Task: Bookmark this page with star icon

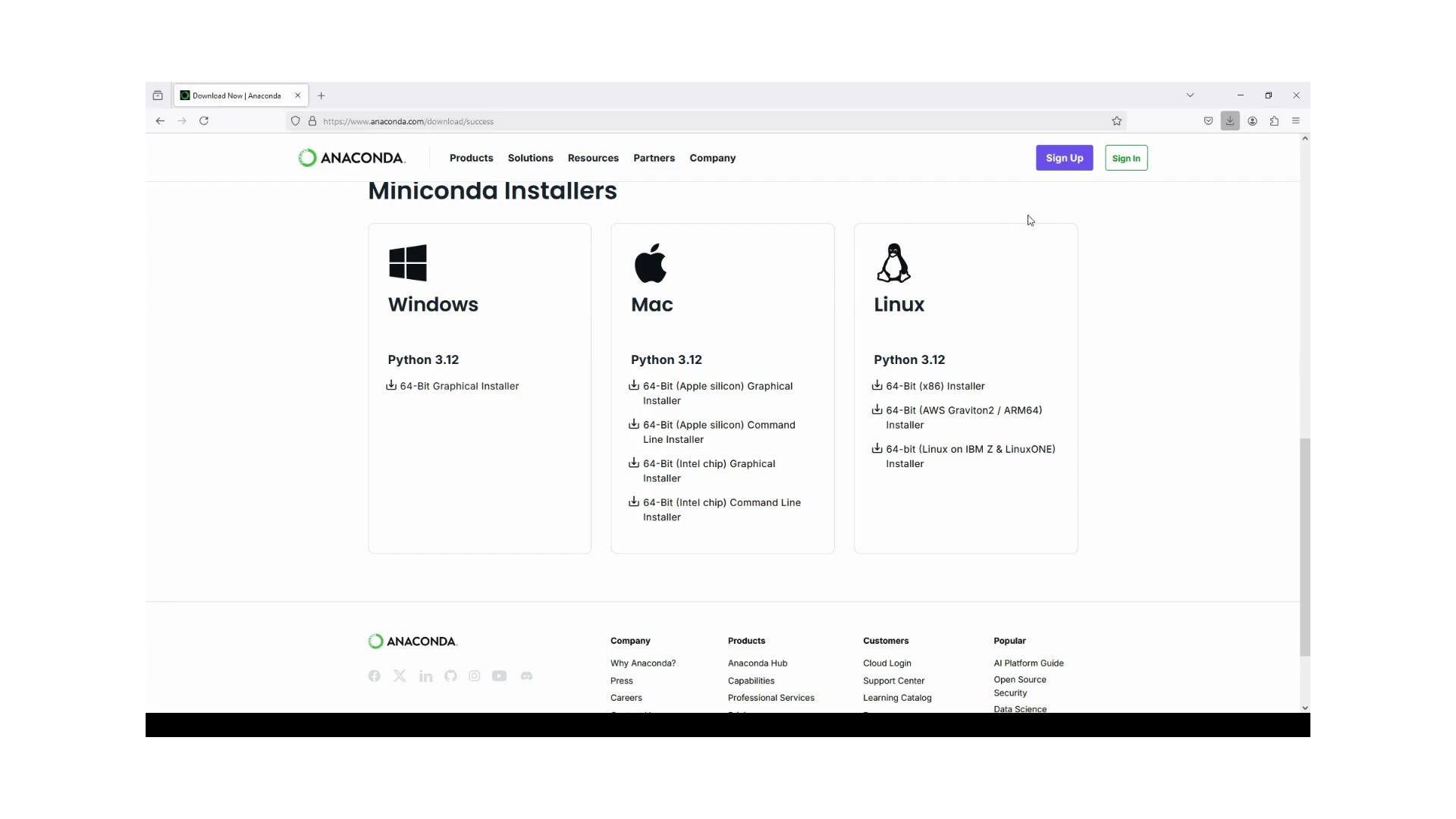Action: click(1117, 121)
